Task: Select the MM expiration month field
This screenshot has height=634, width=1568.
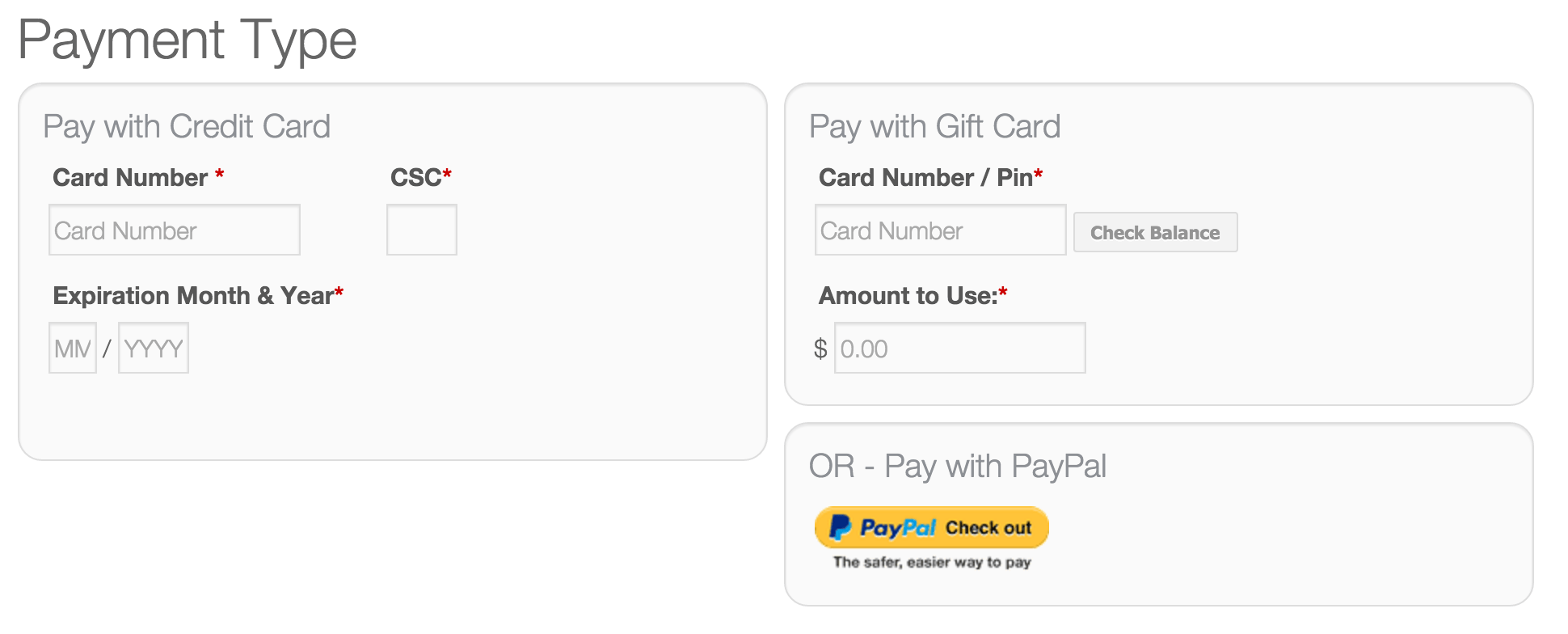Action: 73,349
